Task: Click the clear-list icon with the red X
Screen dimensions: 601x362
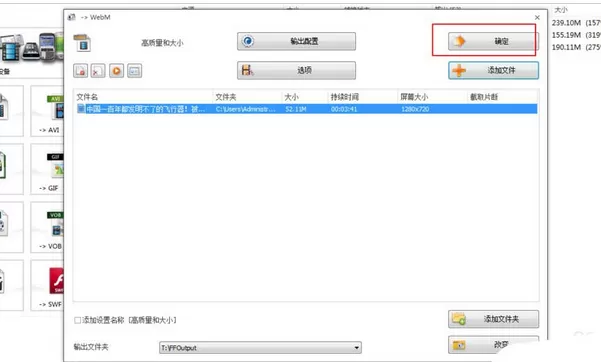Action: pos(98,71)
